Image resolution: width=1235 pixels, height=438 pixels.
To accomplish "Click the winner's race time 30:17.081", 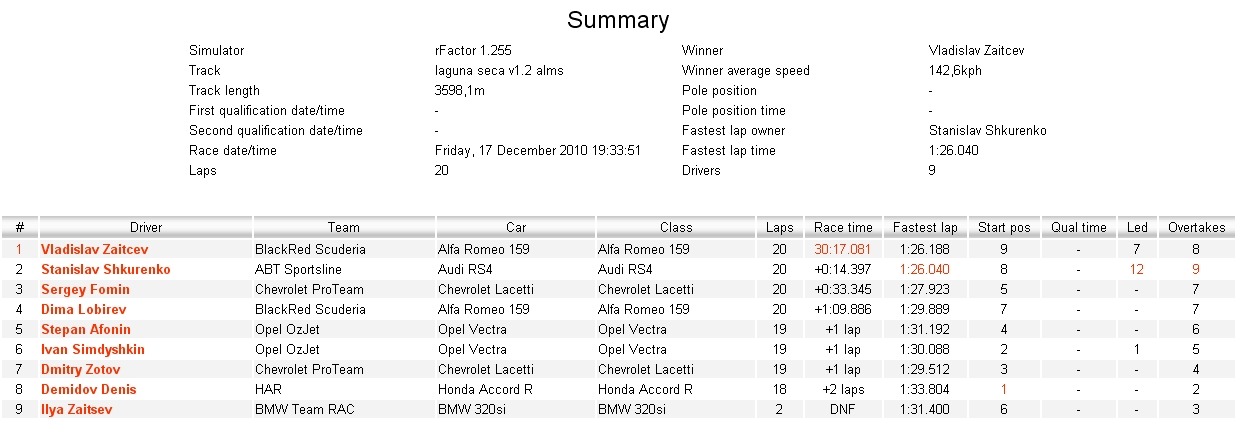I will 843,249.
